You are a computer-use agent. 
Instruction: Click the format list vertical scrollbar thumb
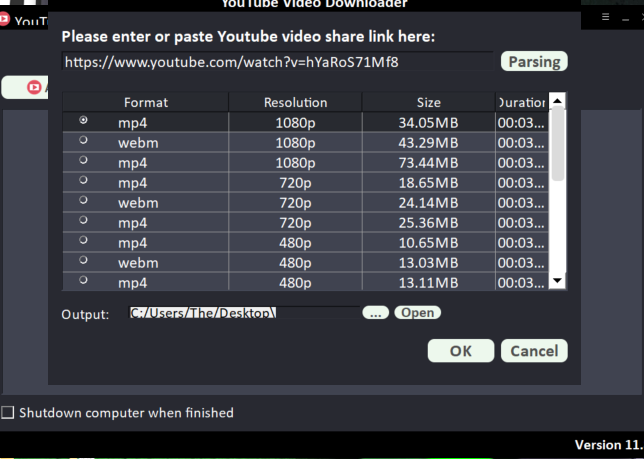point(557,143)
